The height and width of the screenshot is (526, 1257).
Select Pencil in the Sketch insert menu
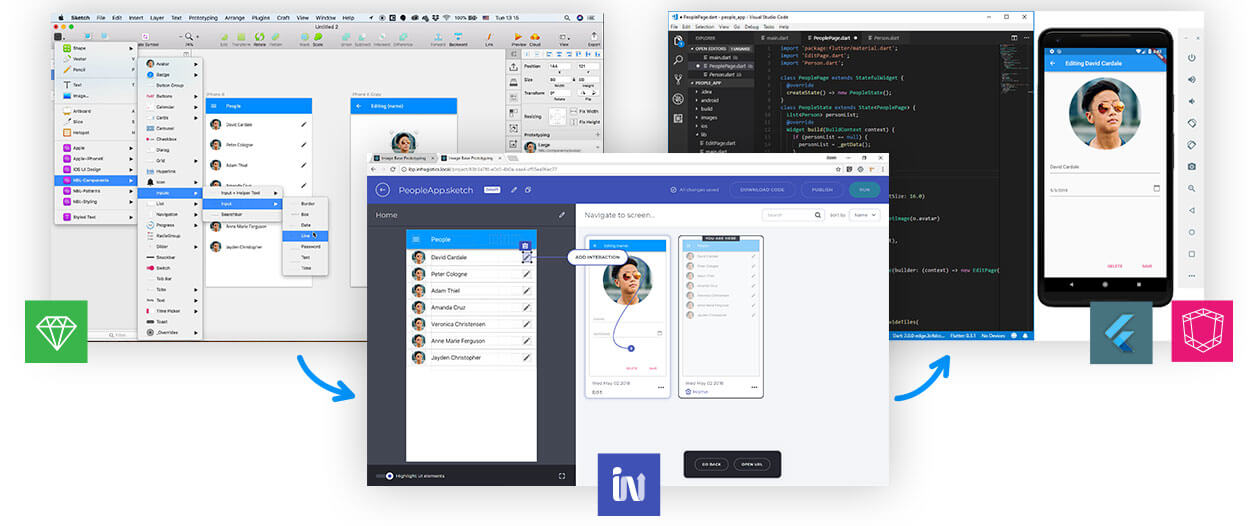point(96,69)
